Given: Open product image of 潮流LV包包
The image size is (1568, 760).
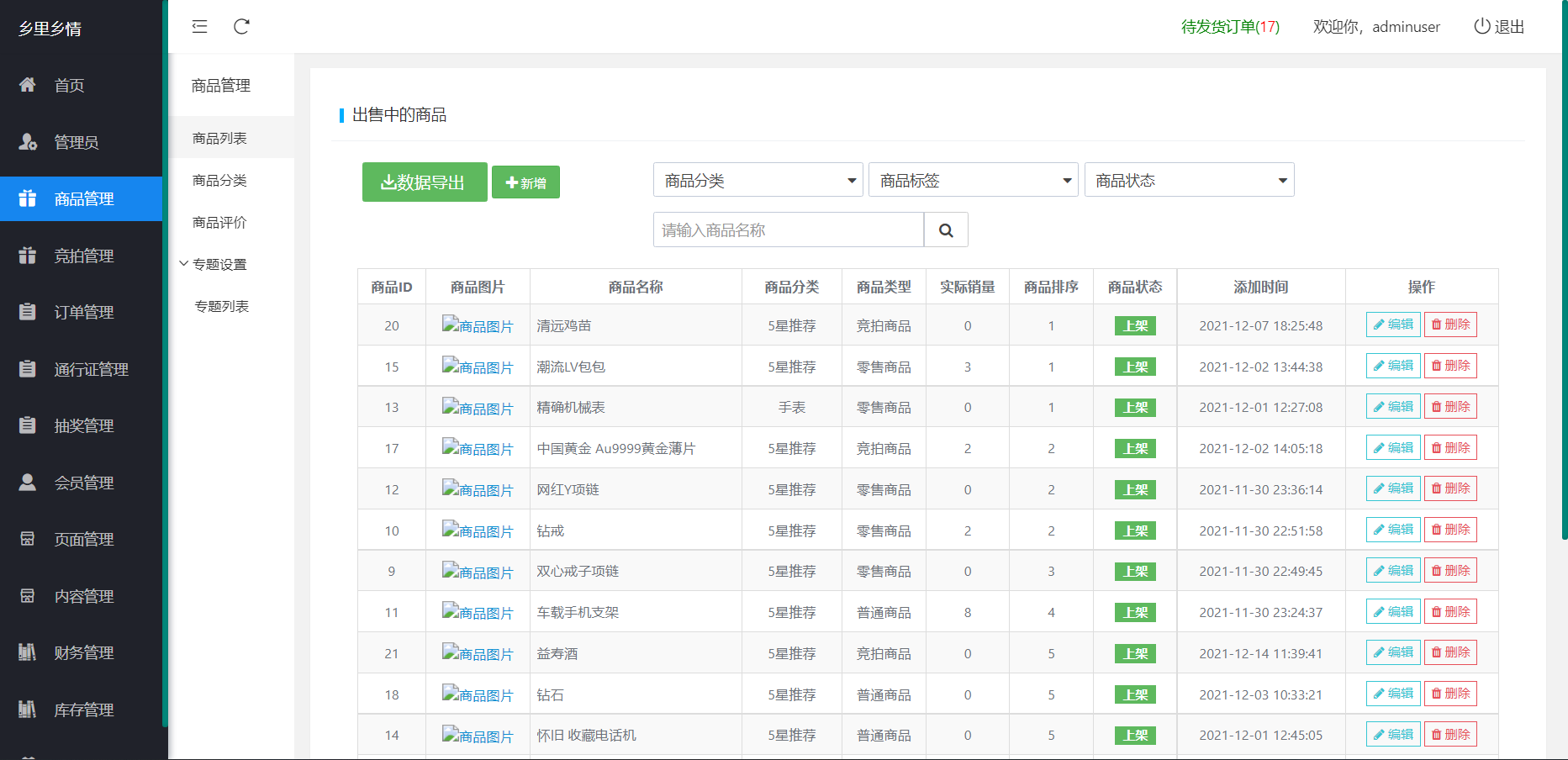Looking at the screenshot, I should (478, 367).
